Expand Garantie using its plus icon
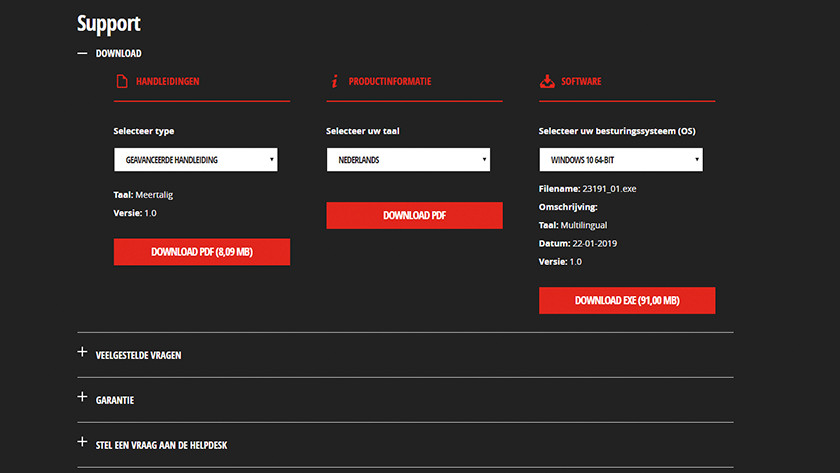 tap(83, 398)
